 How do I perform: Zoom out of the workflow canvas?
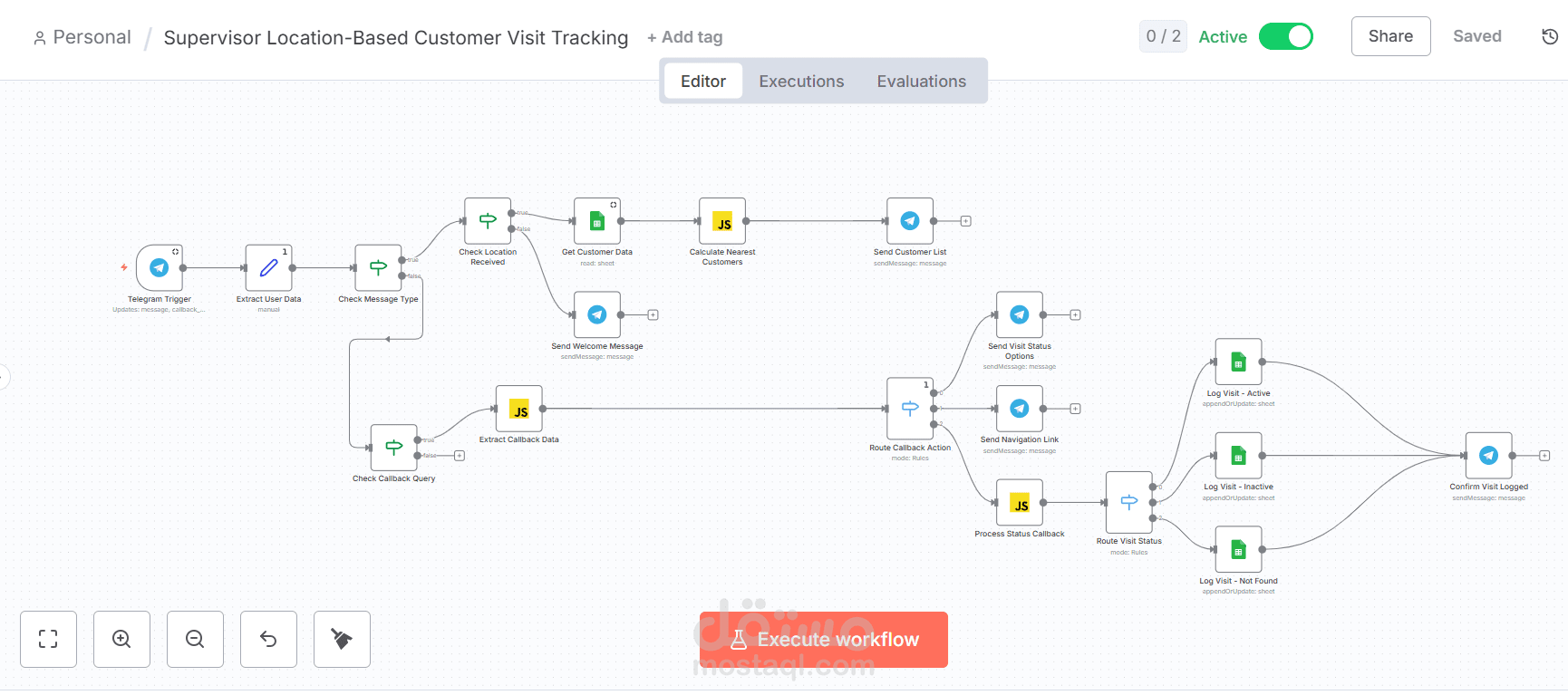tap(195, 639)
